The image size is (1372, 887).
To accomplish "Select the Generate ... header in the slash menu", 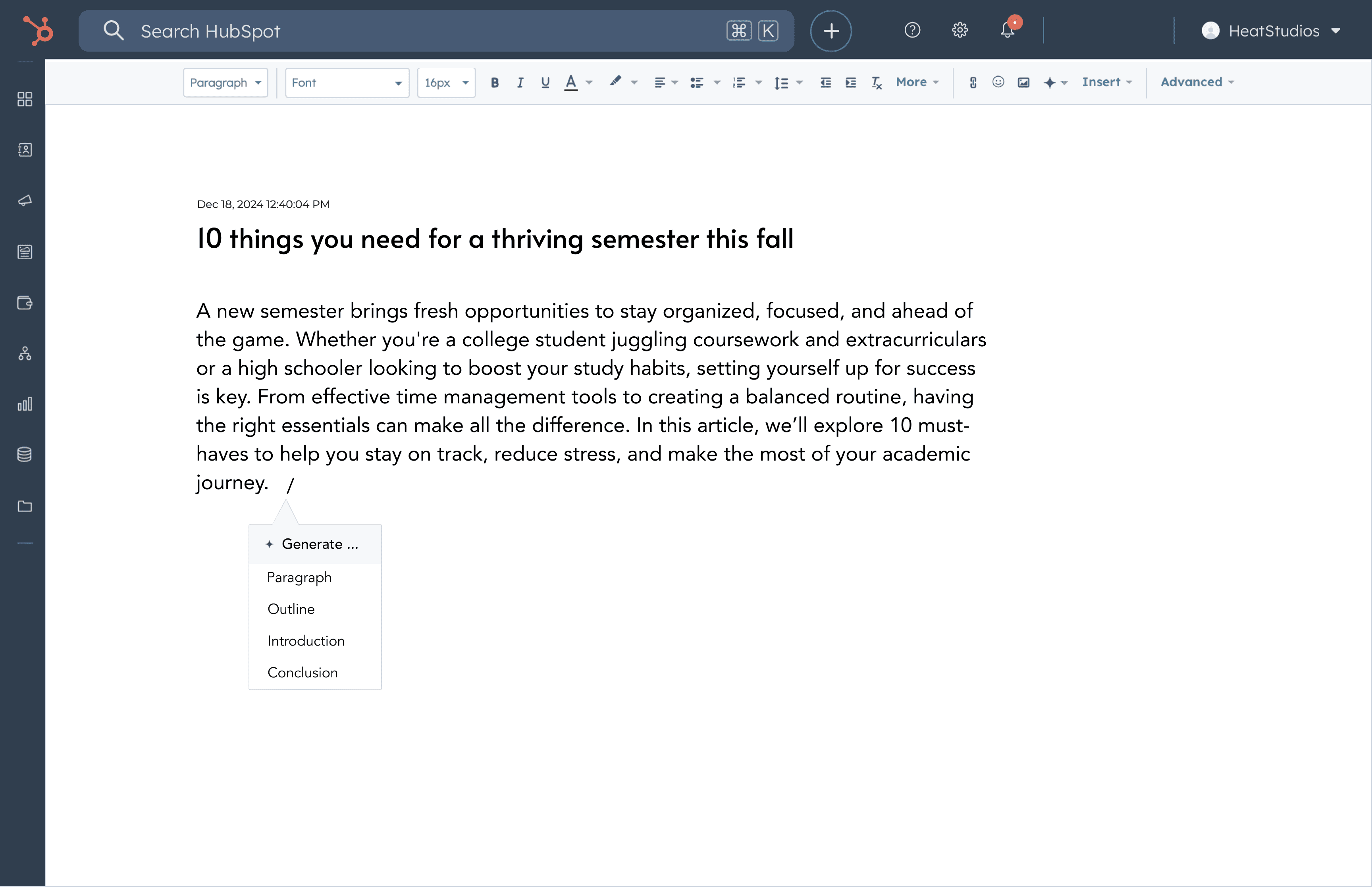I will (x=315, y=544).
